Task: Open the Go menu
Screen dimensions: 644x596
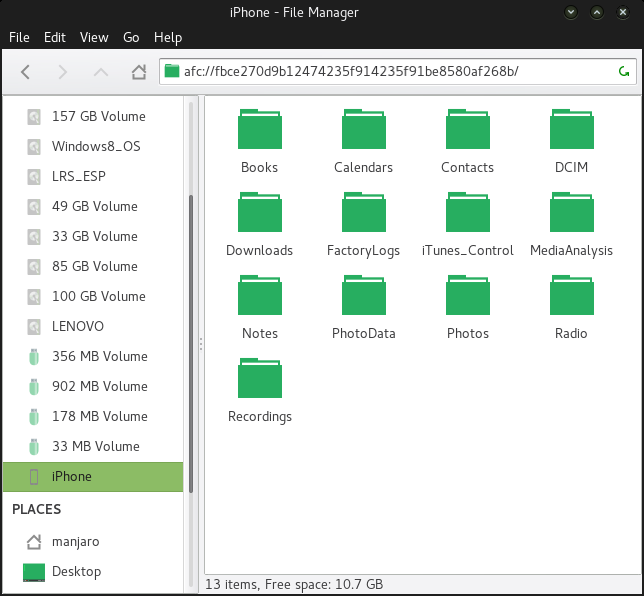Action: 131,37
